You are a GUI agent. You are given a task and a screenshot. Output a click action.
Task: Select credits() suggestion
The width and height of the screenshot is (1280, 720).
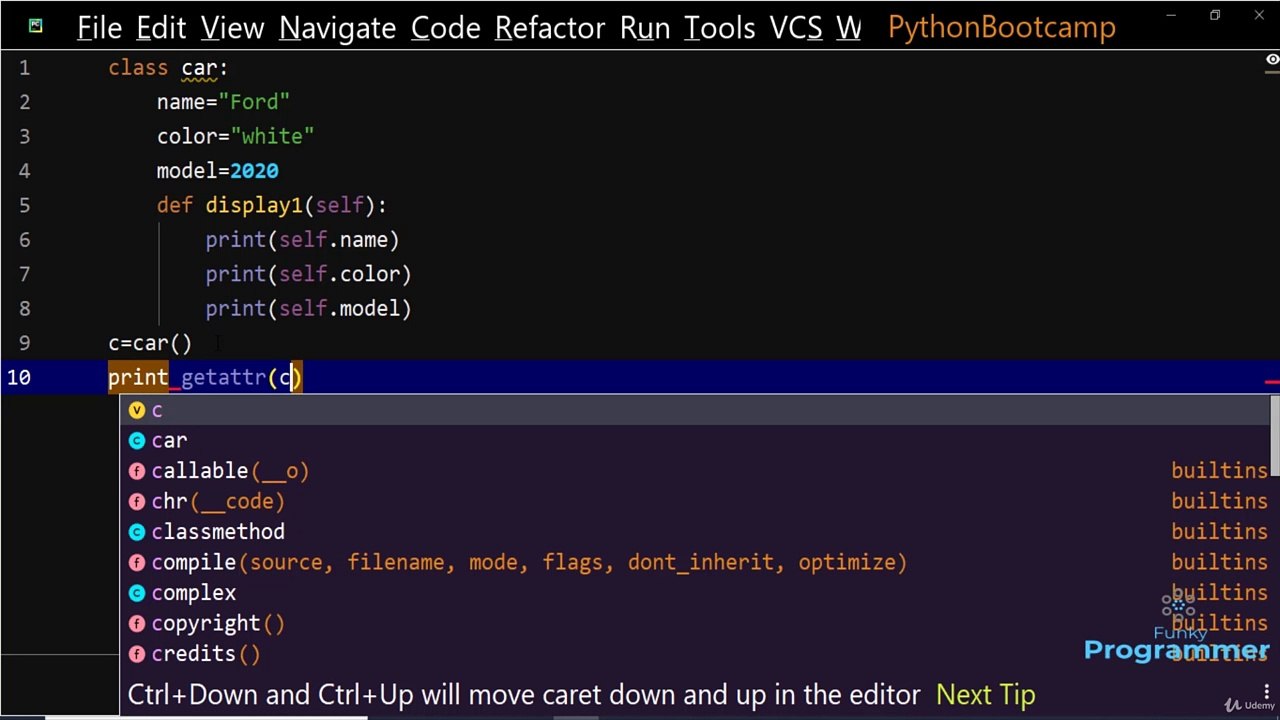[695, 654]
